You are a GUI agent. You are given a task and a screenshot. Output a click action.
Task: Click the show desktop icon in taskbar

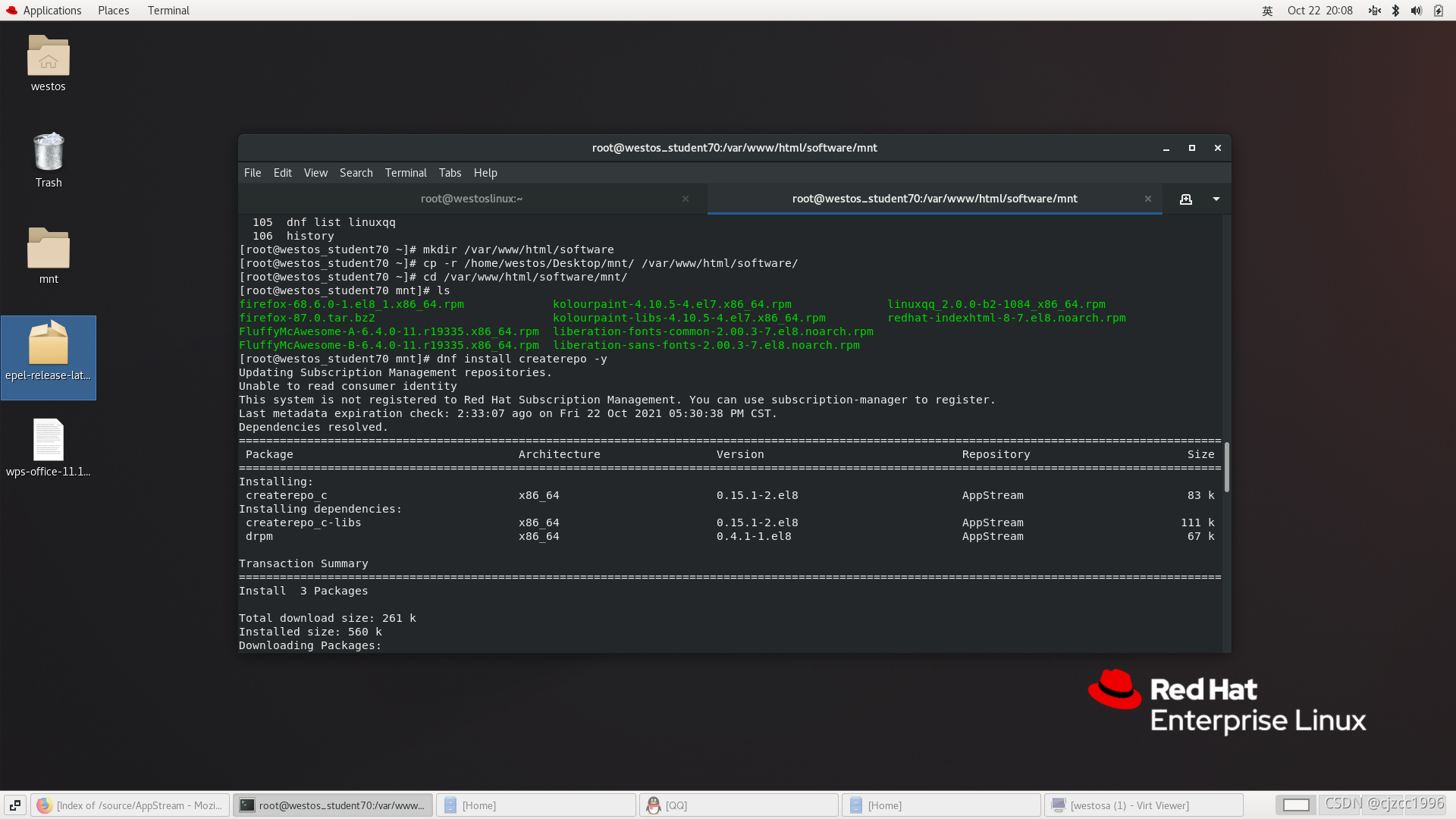(15, 805)
